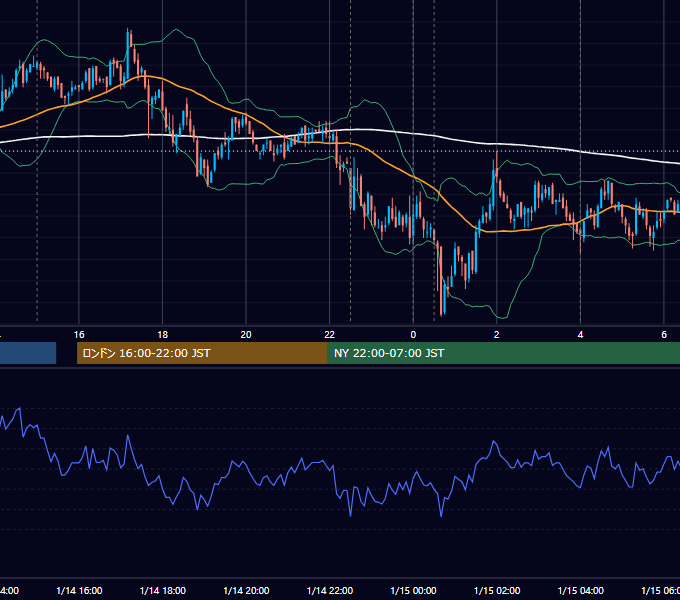Click the lowest candlestick after midnight
Image resolution: width=680 pixels, height=600 pixels.
pyautogui.click(x=441, y=282)
